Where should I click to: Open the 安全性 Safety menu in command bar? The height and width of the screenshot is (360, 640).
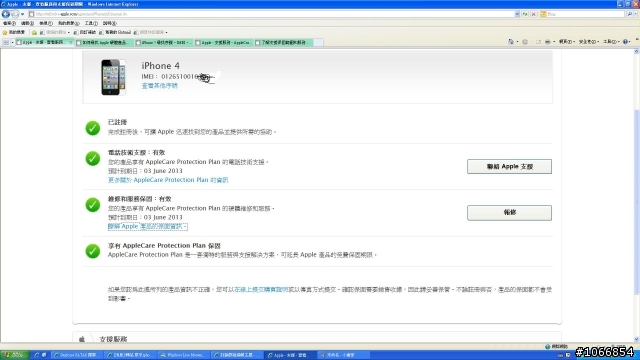coord(588,42)
